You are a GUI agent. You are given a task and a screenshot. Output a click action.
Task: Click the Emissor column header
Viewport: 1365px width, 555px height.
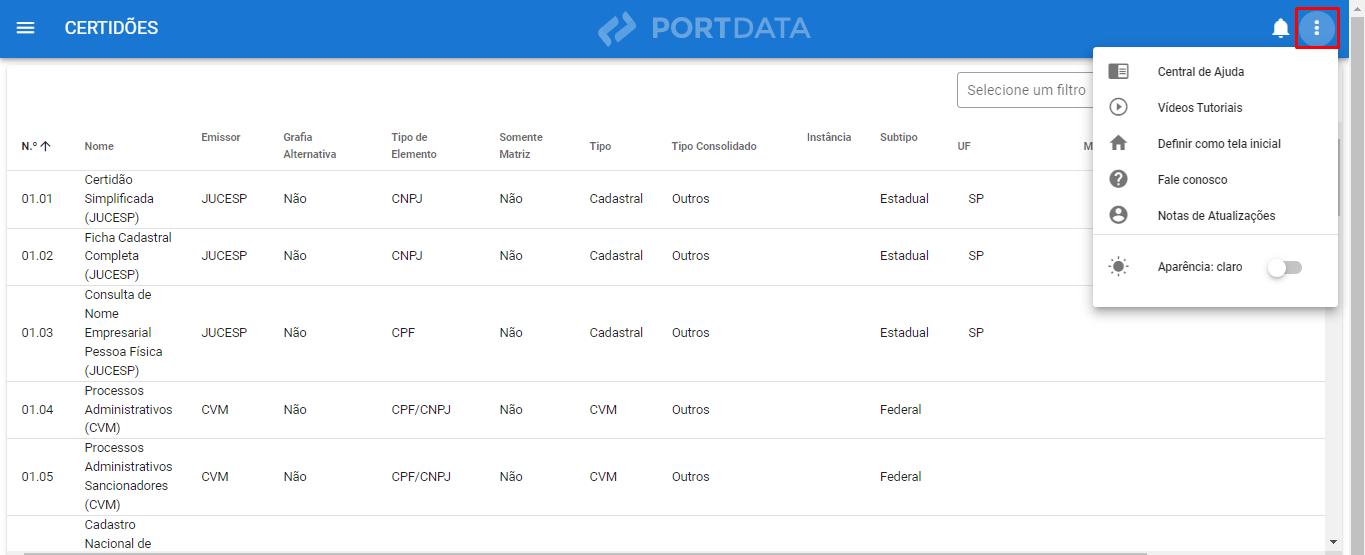point(220,137)
